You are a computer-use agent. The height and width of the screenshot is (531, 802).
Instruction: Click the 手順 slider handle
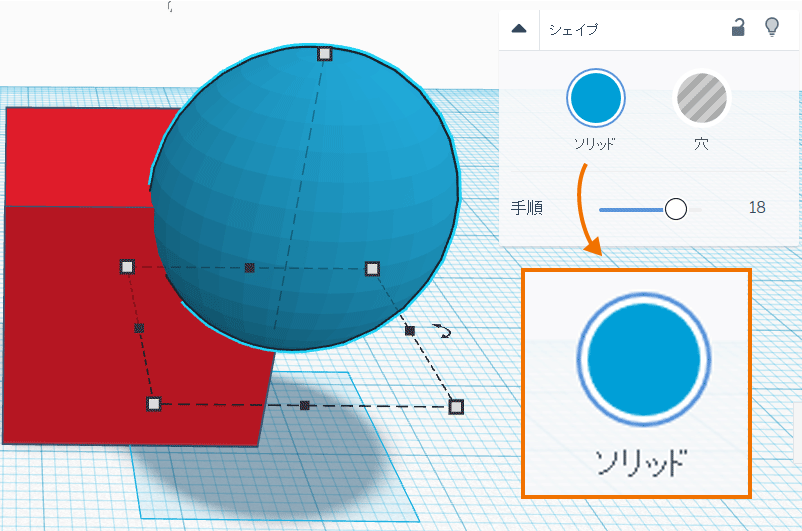click(676, 209)
